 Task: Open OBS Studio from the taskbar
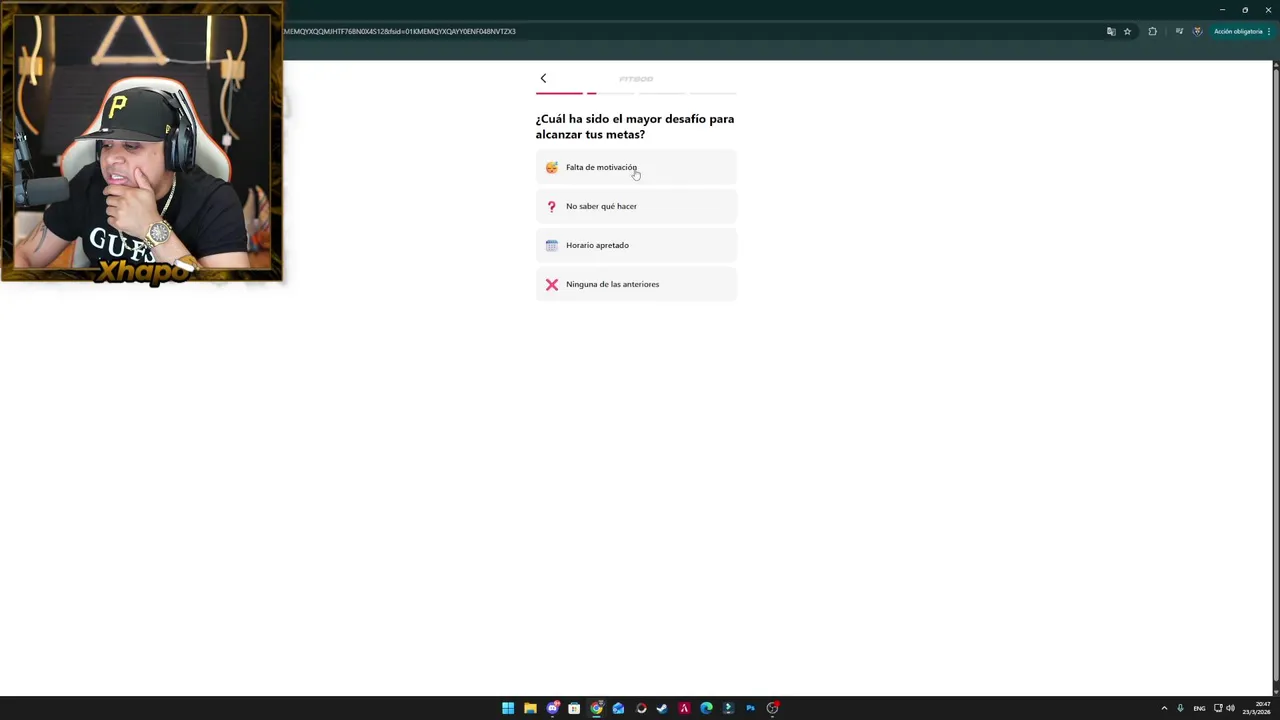coord(772,708)
